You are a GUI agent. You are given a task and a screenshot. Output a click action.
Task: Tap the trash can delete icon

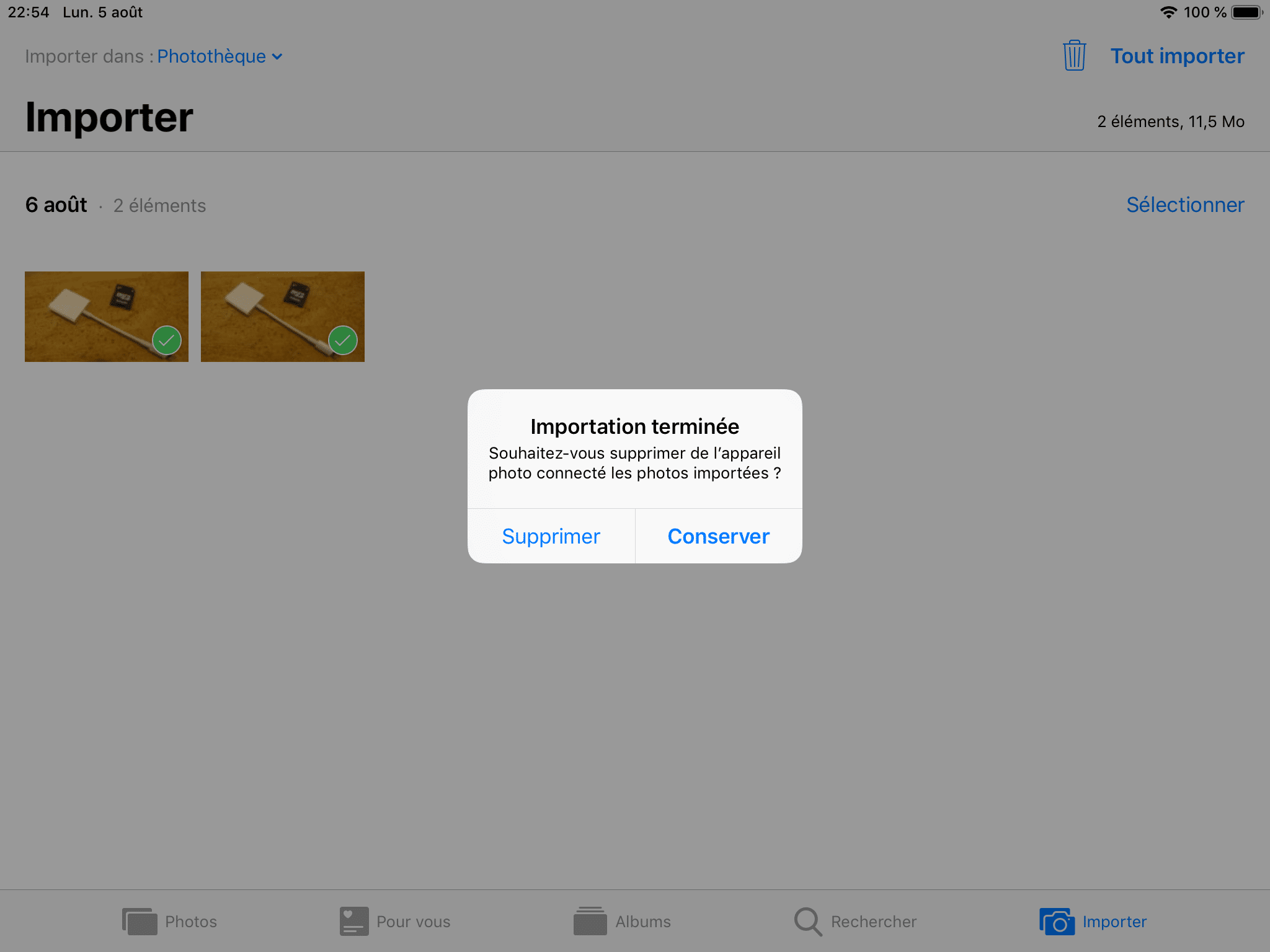click(1074, 56)
